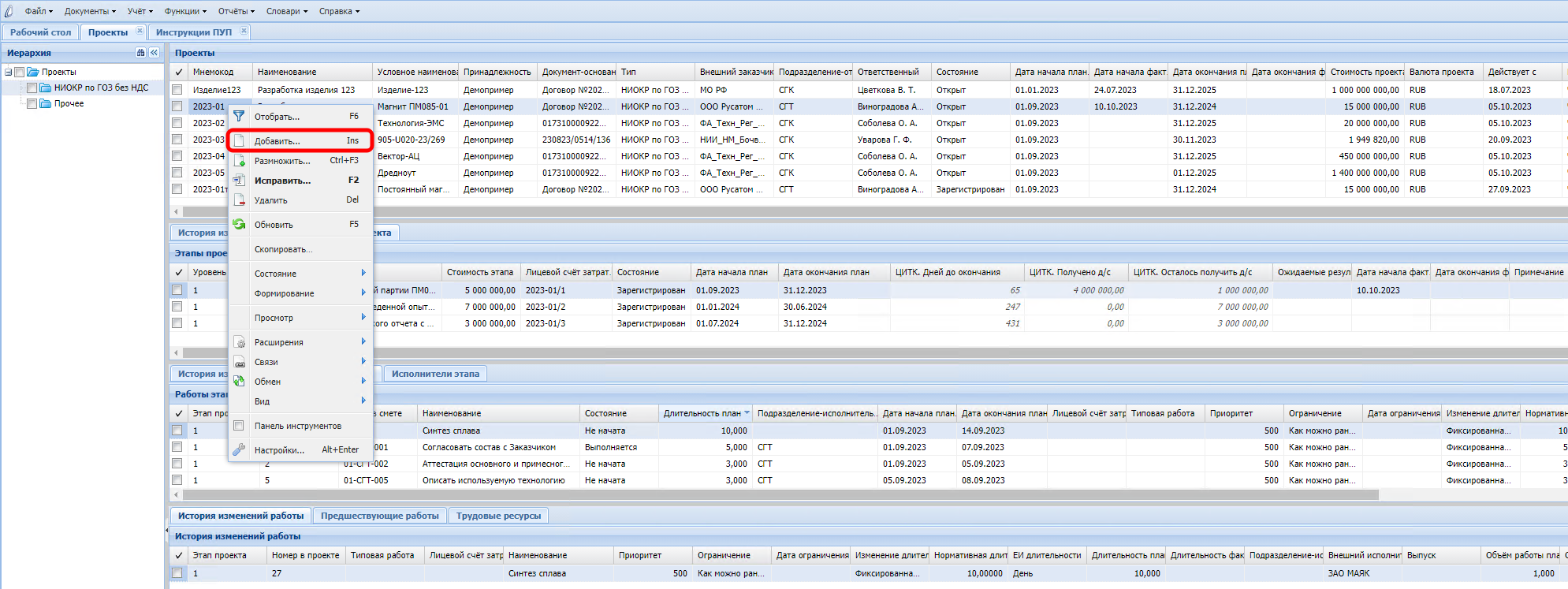1568x589 pixels.
Task: Collapse the Иерархия panel with double-arrow icon
Action: pos(154,53)
